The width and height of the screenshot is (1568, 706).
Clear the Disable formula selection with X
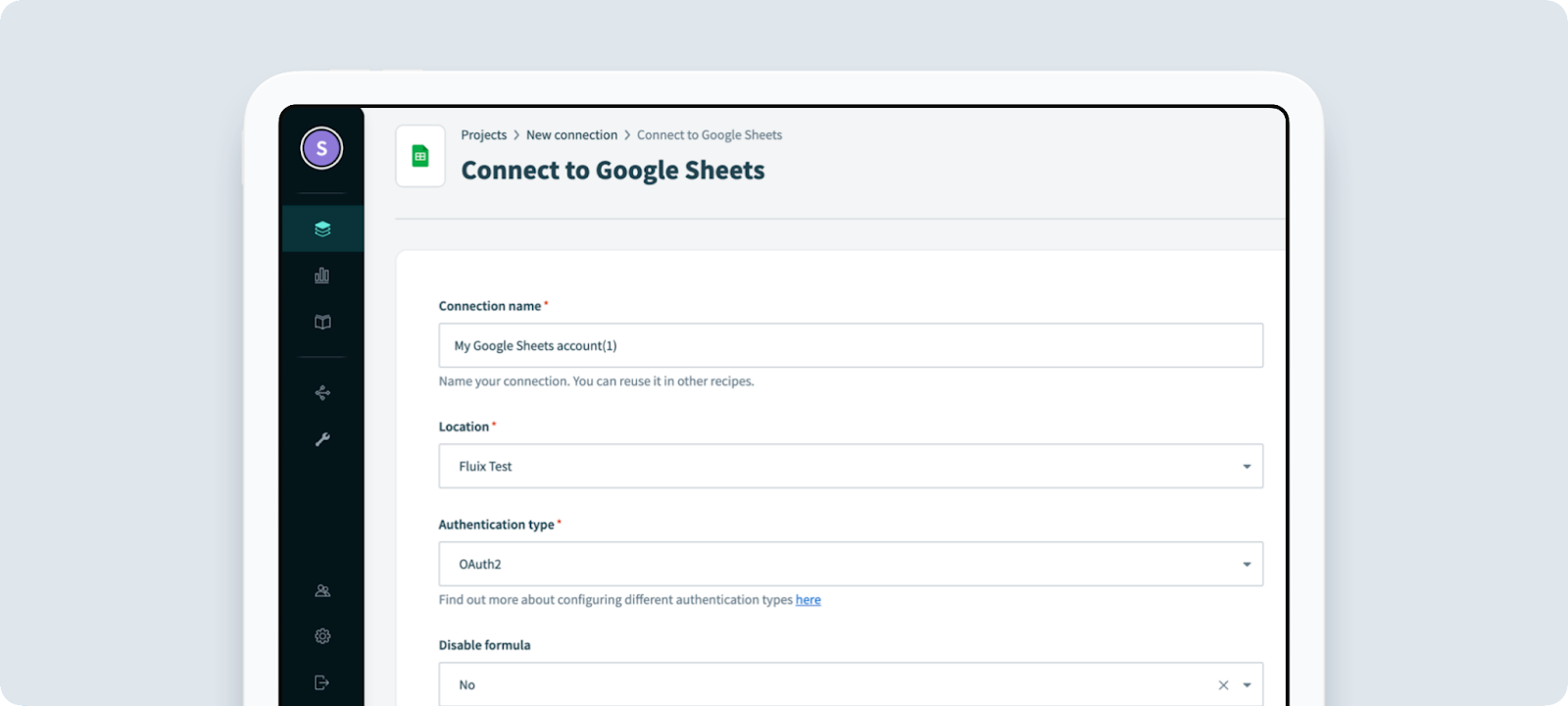click(1223, 685)
